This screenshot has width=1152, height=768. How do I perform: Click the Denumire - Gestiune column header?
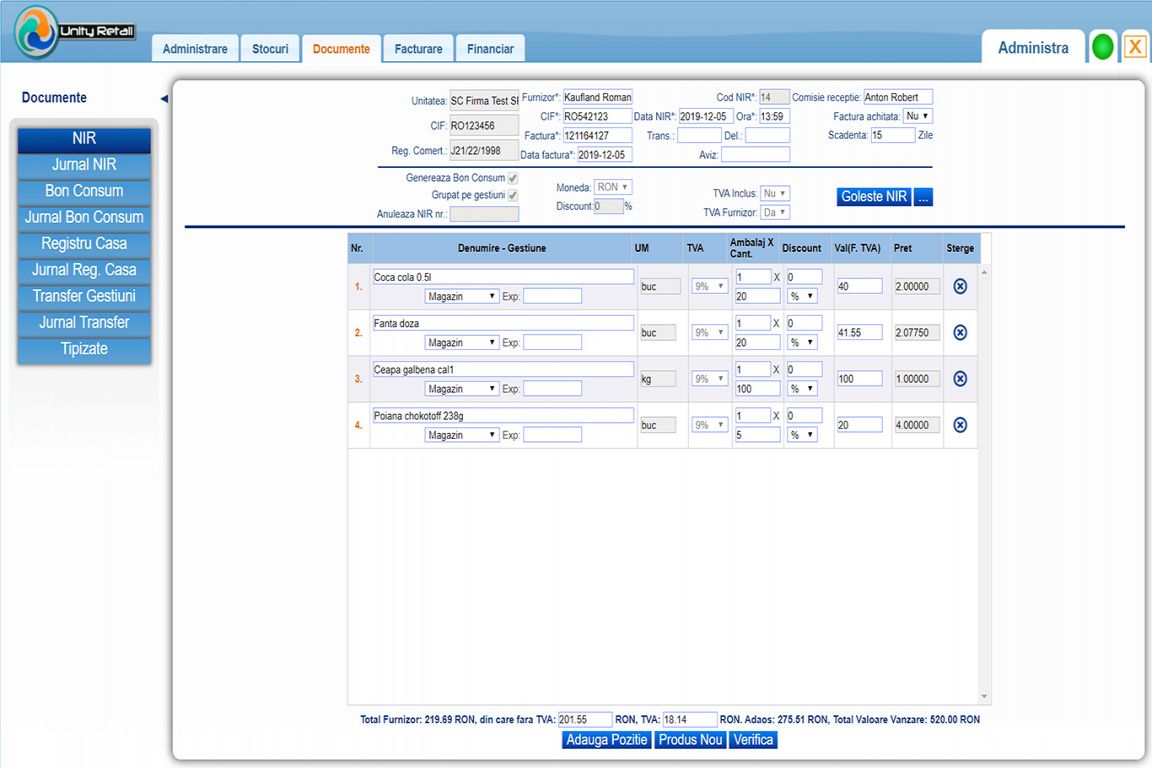coord(501,248)
